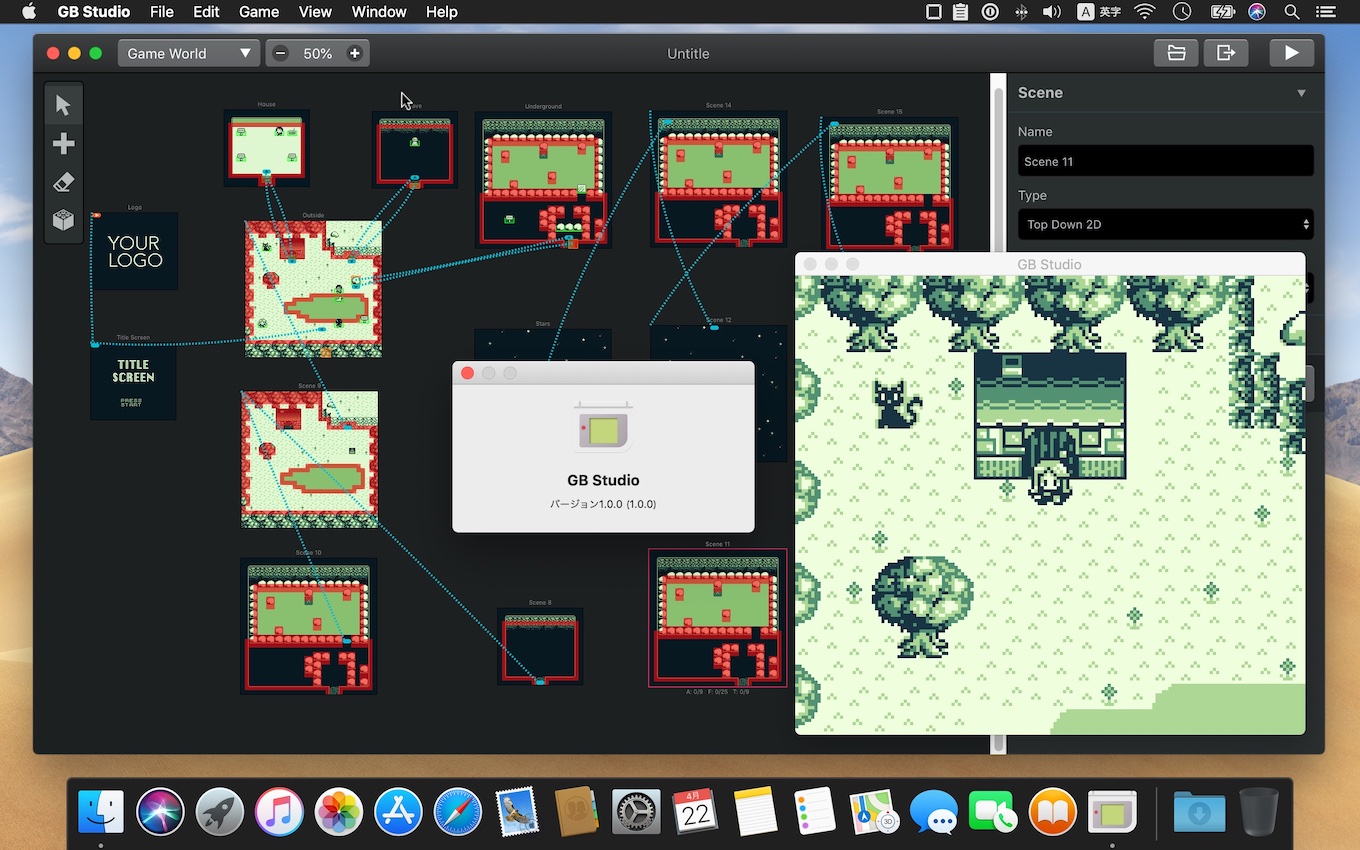Select the Scene 10 thumbnail
Viewport: 1360px width, 850px height.
pos(308,626)
